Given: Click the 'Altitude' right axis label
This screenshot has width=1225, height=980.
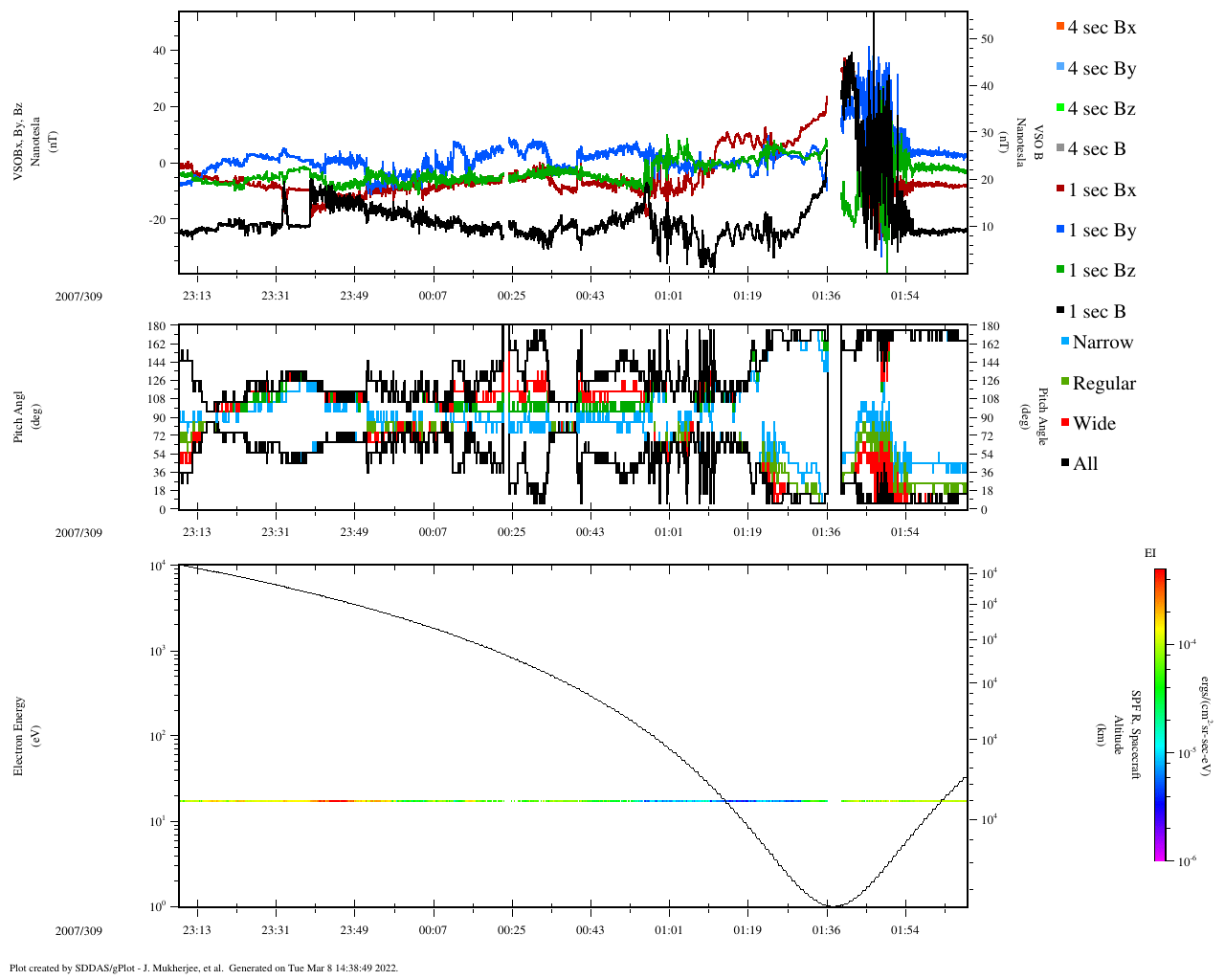Looking at the screenshot, I should [x=1118, y=735].
